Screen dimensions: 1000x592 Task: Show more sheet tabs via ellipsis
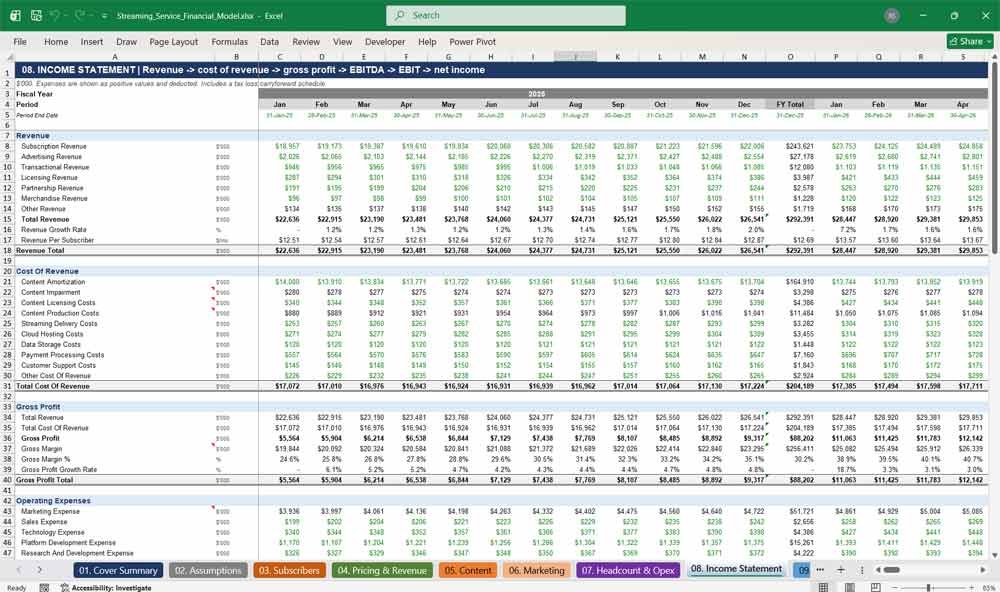(x=820, y=570)
